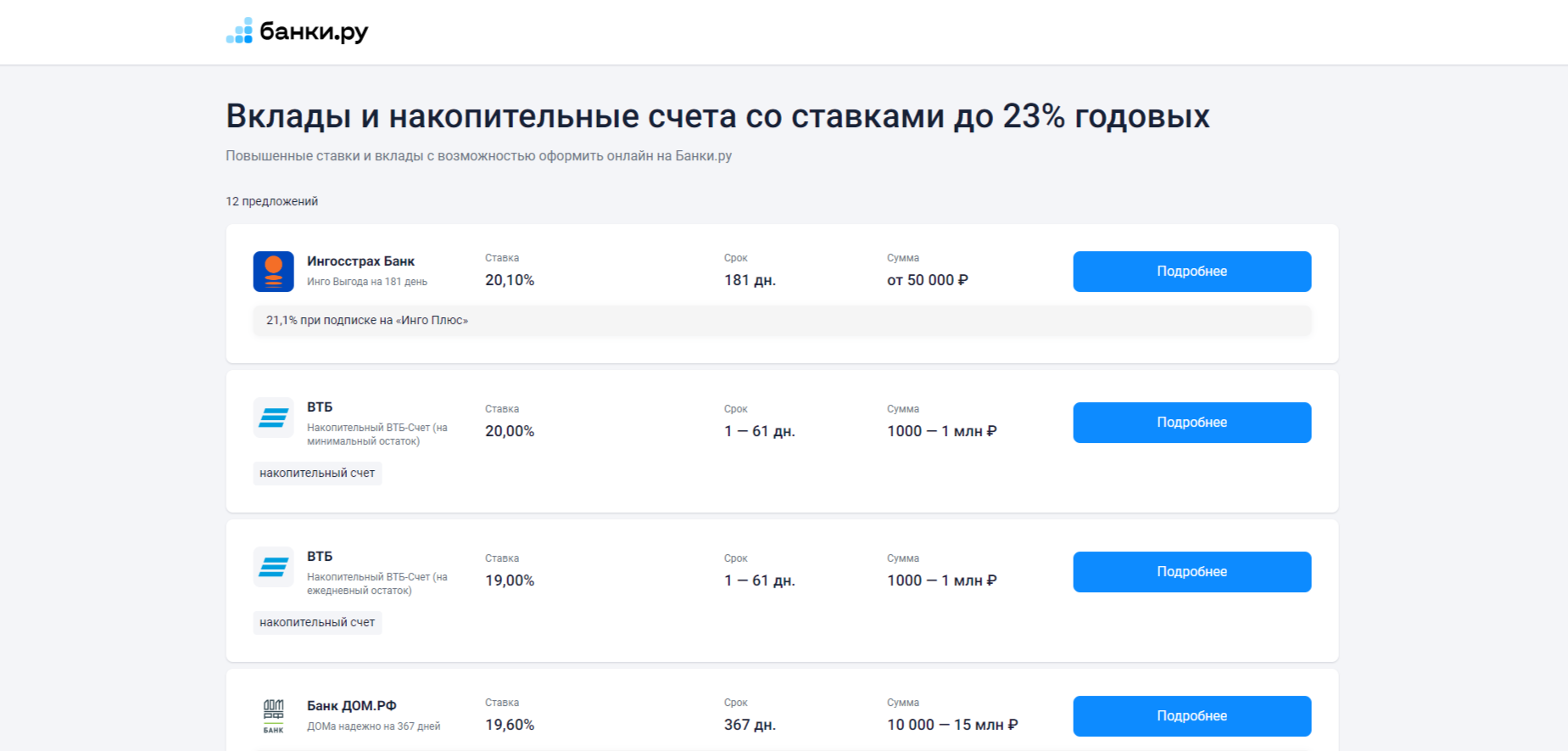This screenshot has width=1568, height=751.
Task: Click the Ингосстрах Банк name link
Action: [360, 261]
